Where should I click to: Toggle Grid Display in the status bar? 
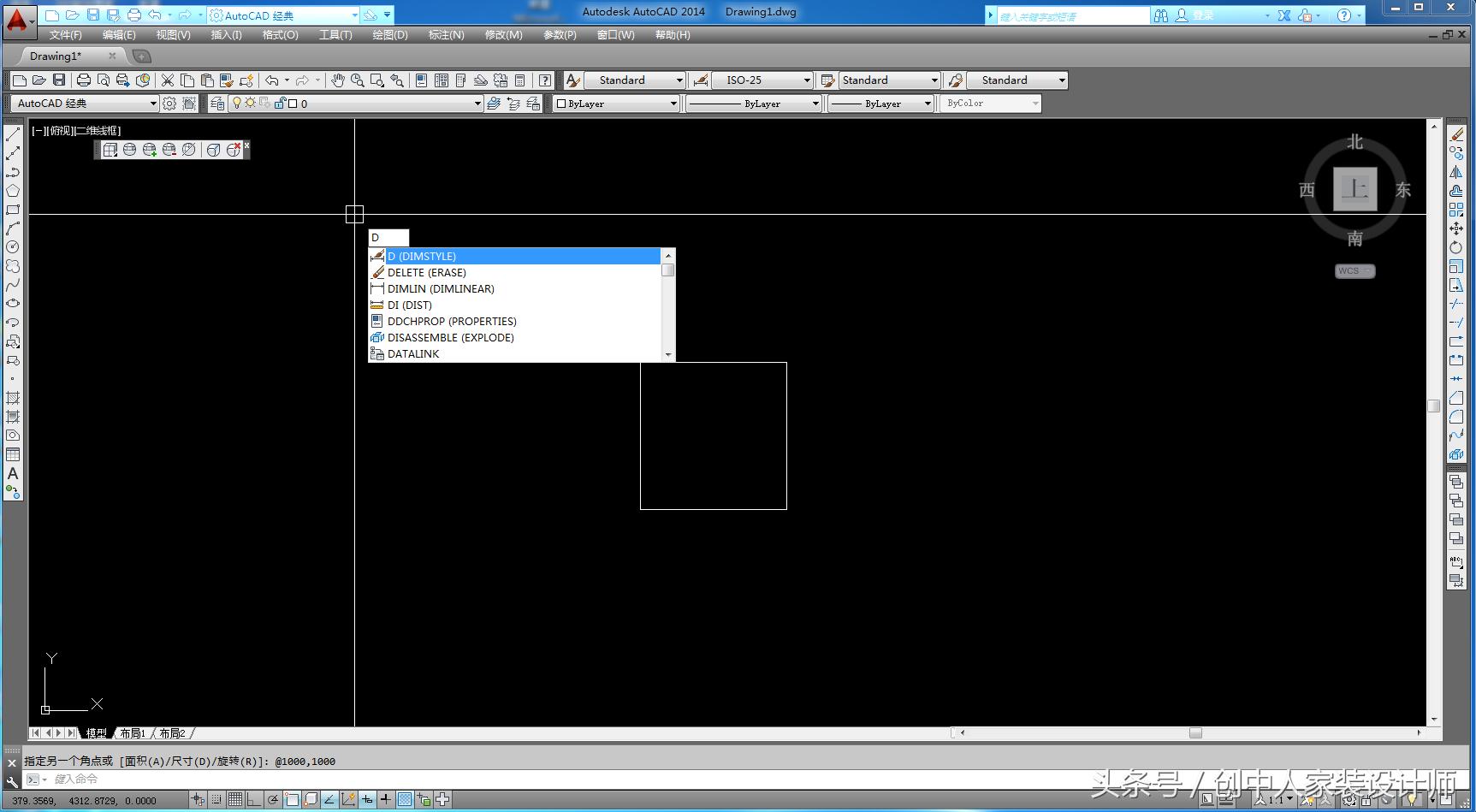235,800
